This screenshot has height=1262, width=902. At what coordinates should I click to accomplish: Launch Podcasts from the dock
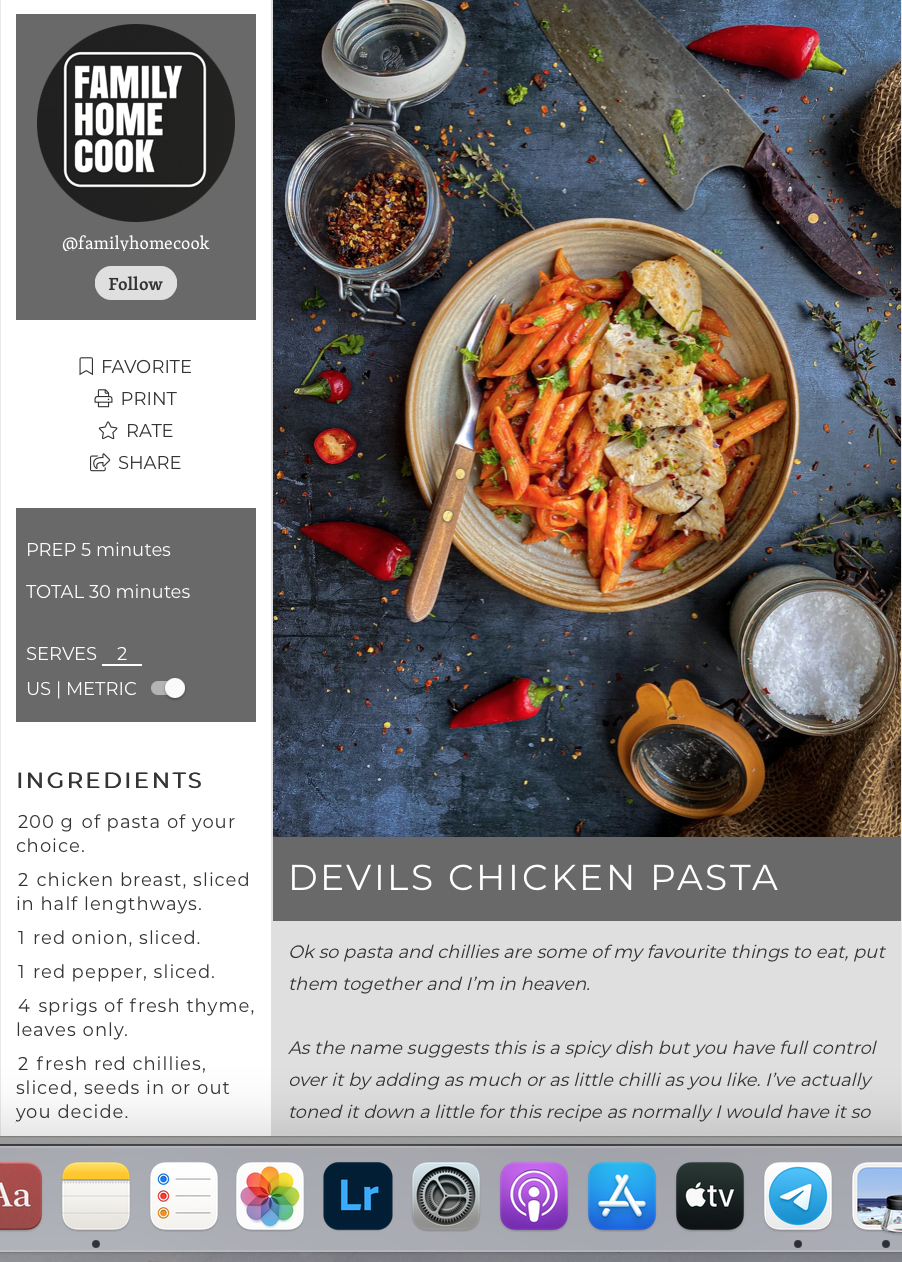[534, 1196]
